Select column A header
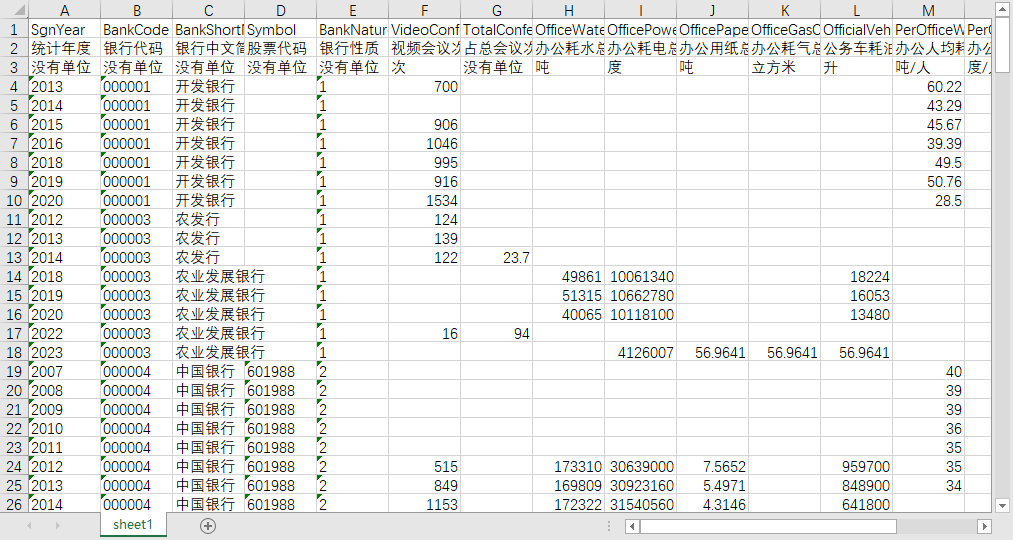The height and width of the screenshot is (540, 1013). tap(65, 10)
